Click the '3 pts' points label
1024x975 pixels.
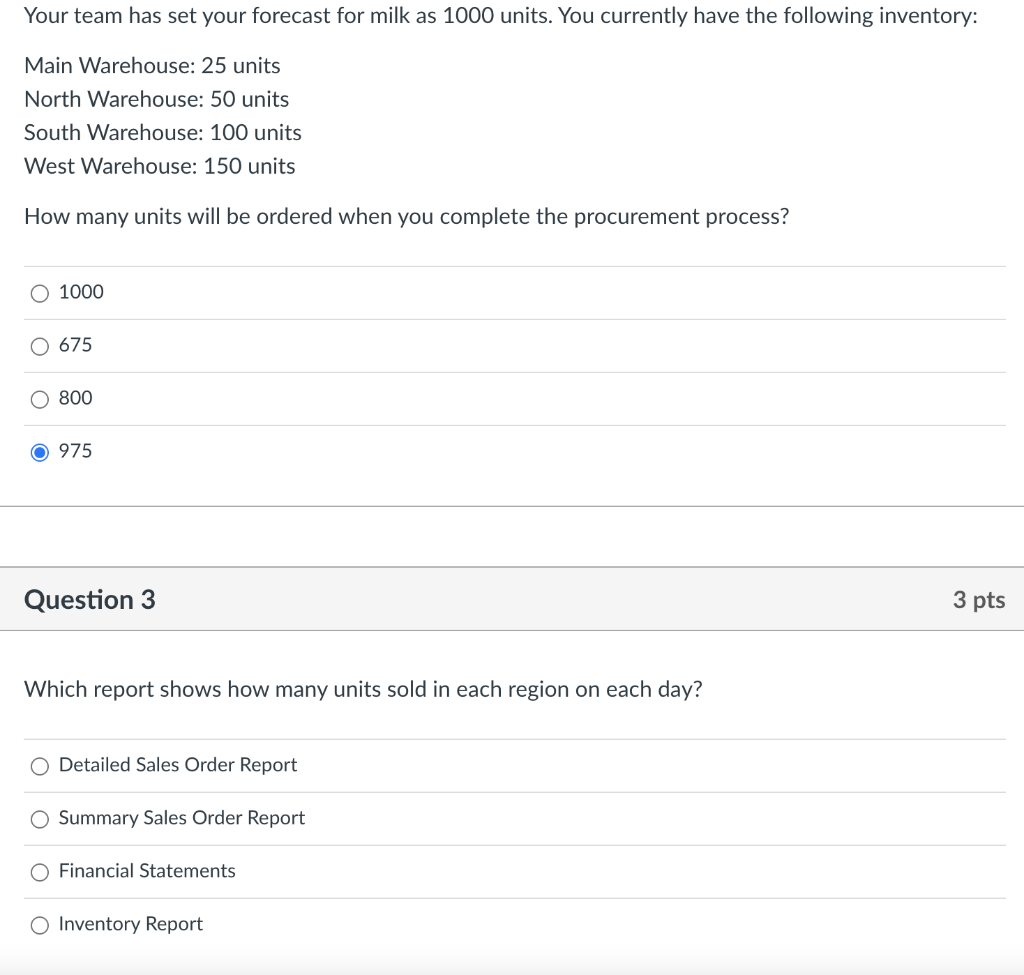coord(979,599)
